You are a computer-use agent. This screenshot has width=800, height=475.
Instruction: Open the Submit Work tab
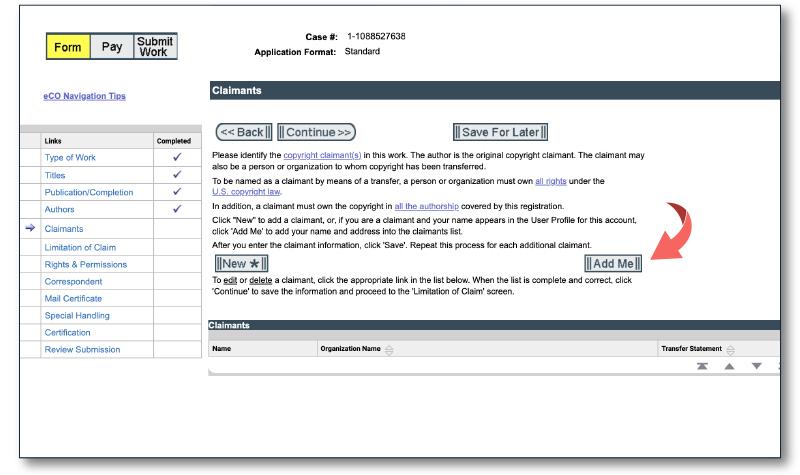pos(154,47)
